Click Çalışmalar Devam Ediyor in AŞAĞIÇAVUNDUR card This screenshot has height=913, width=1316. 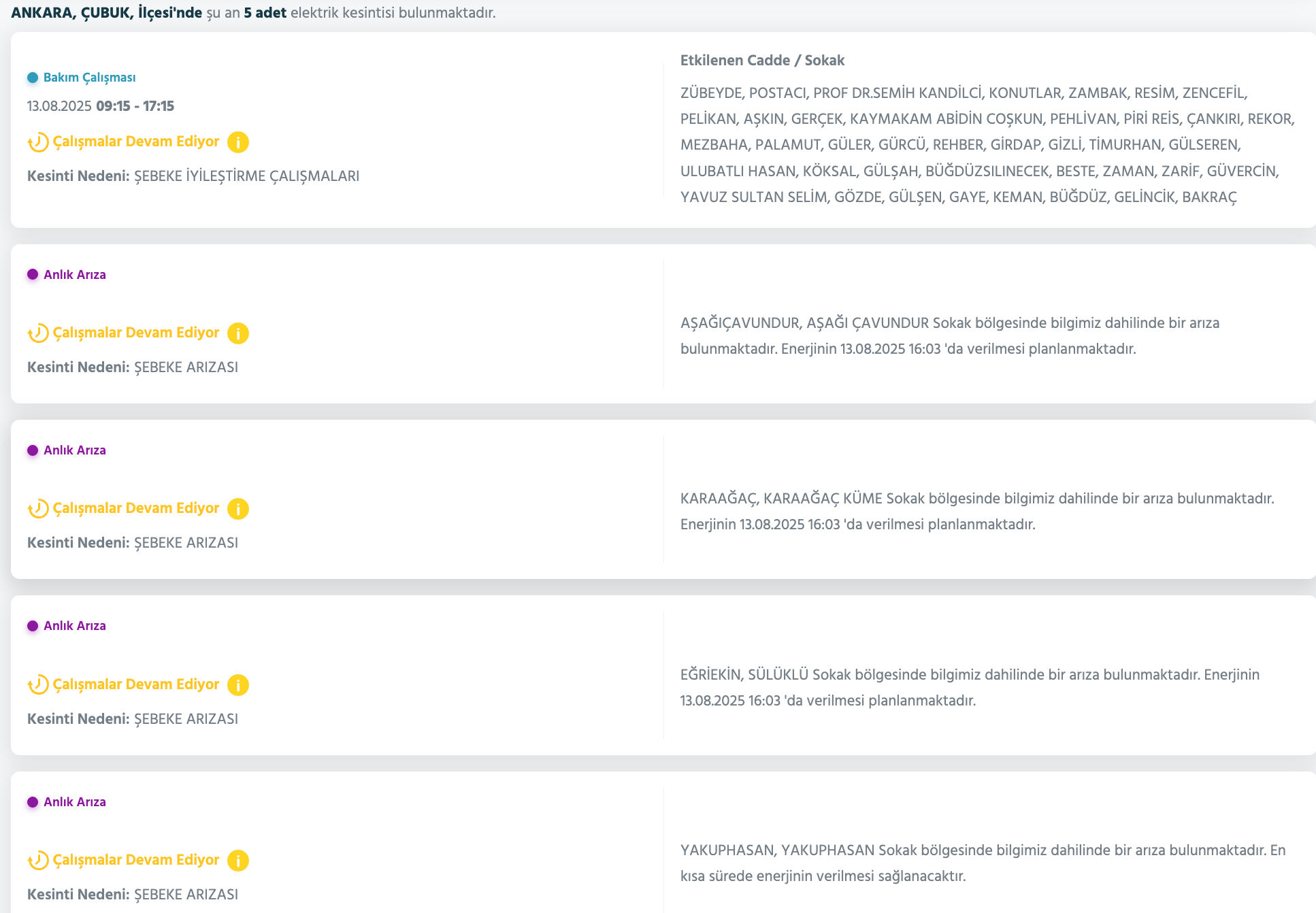coord(136,333)
